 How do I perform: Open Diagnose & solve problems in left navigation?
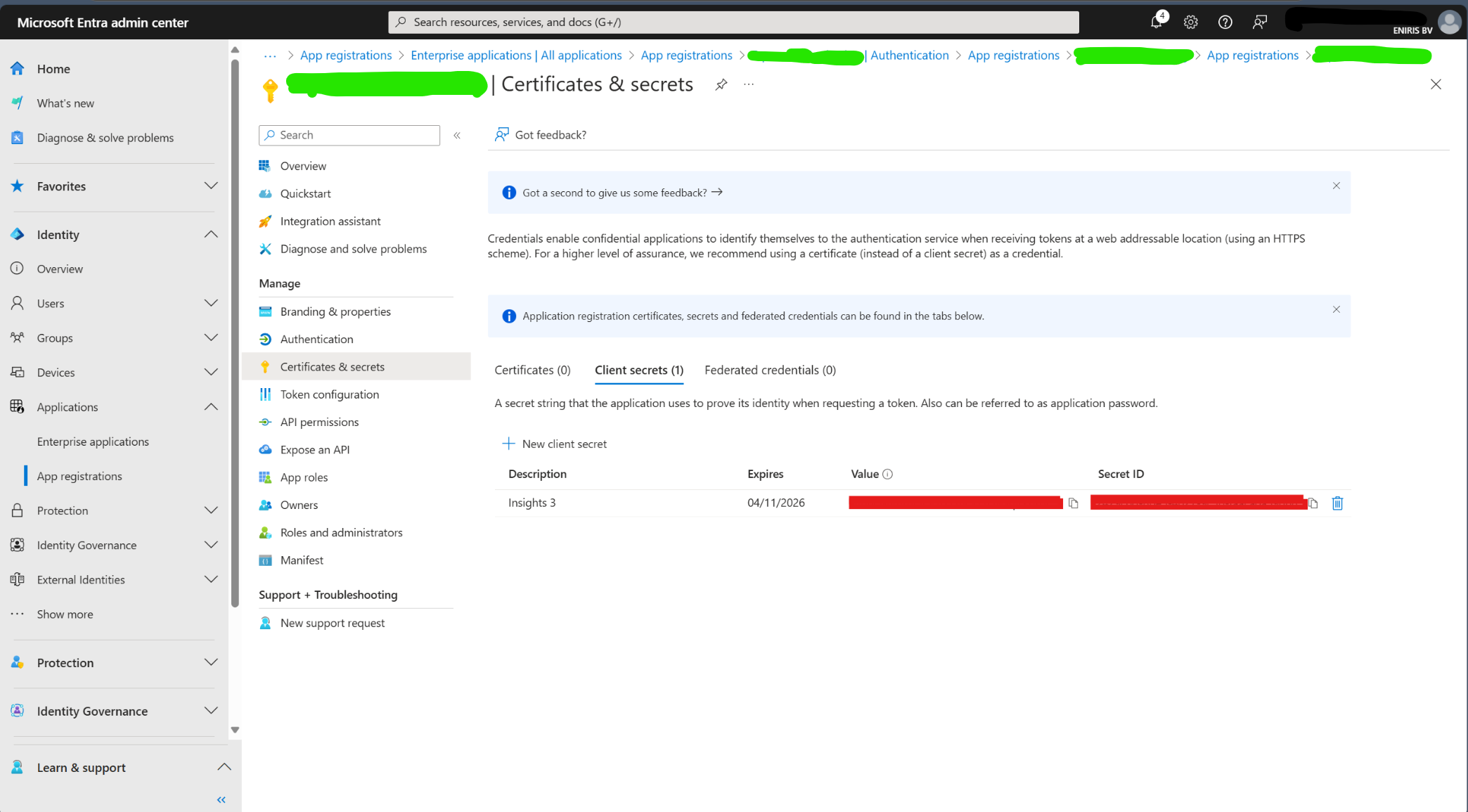click(105, 138)
